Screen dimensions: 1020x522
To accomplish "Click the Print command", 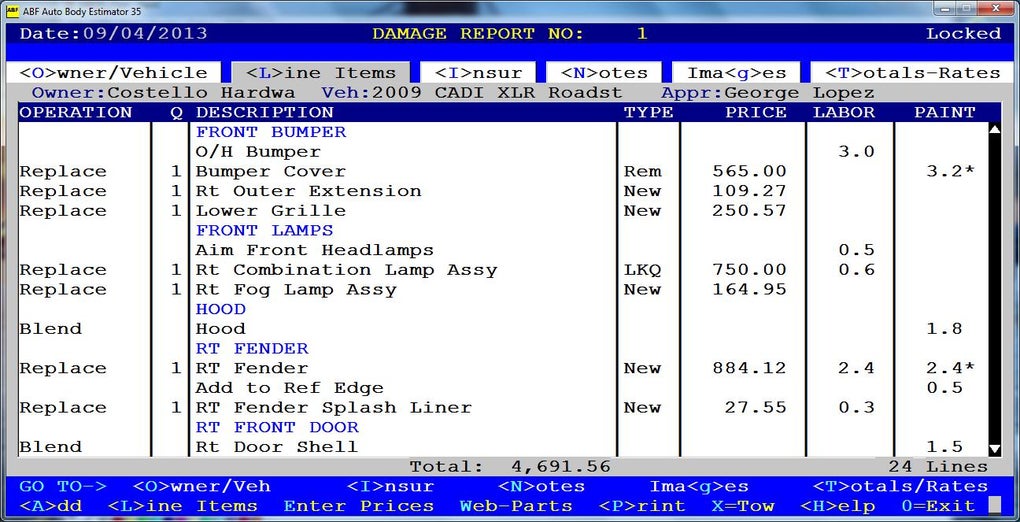I will (x=642, y=506).
